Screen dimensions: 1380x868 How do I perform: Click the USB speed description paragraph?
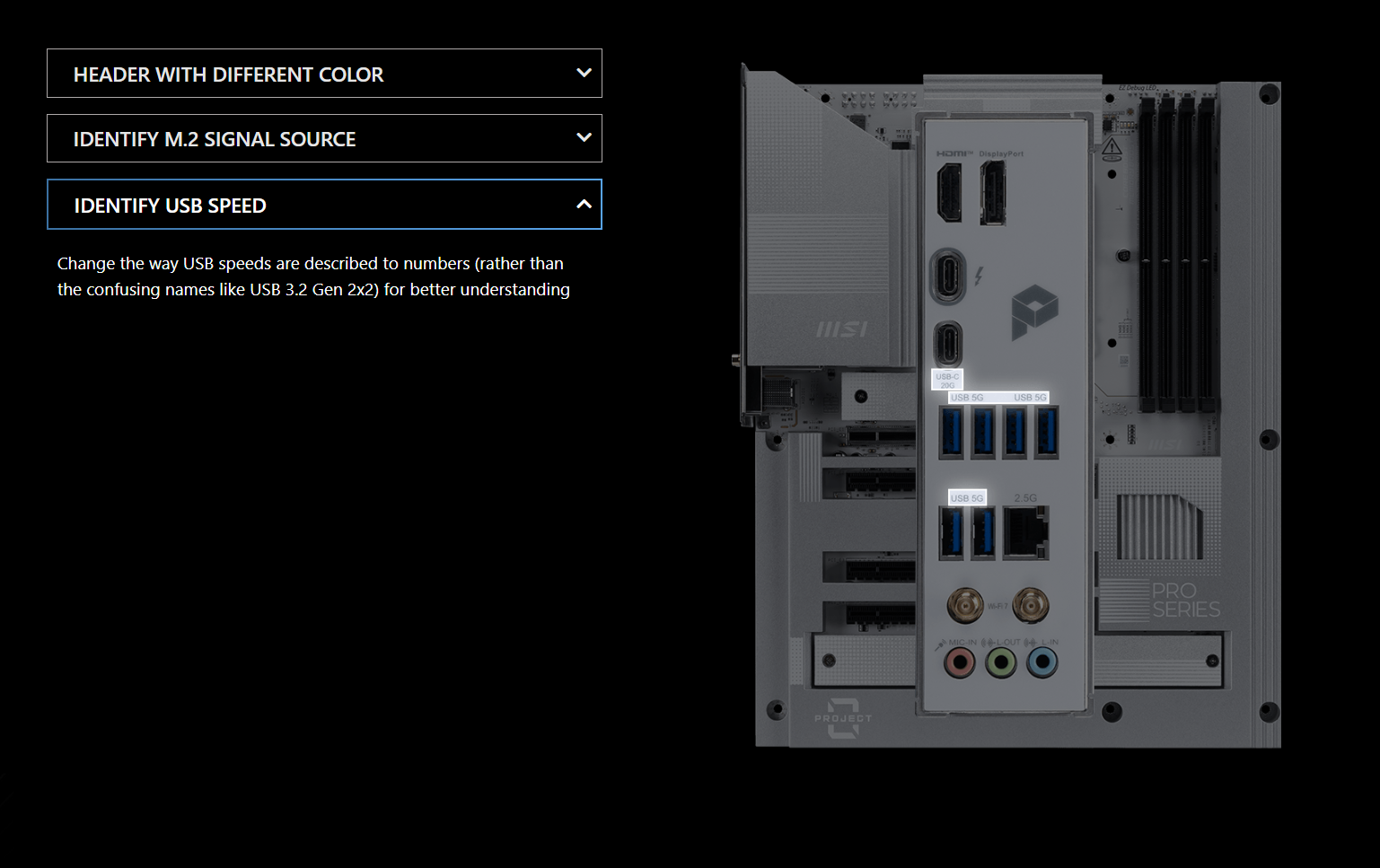[313, 276]
